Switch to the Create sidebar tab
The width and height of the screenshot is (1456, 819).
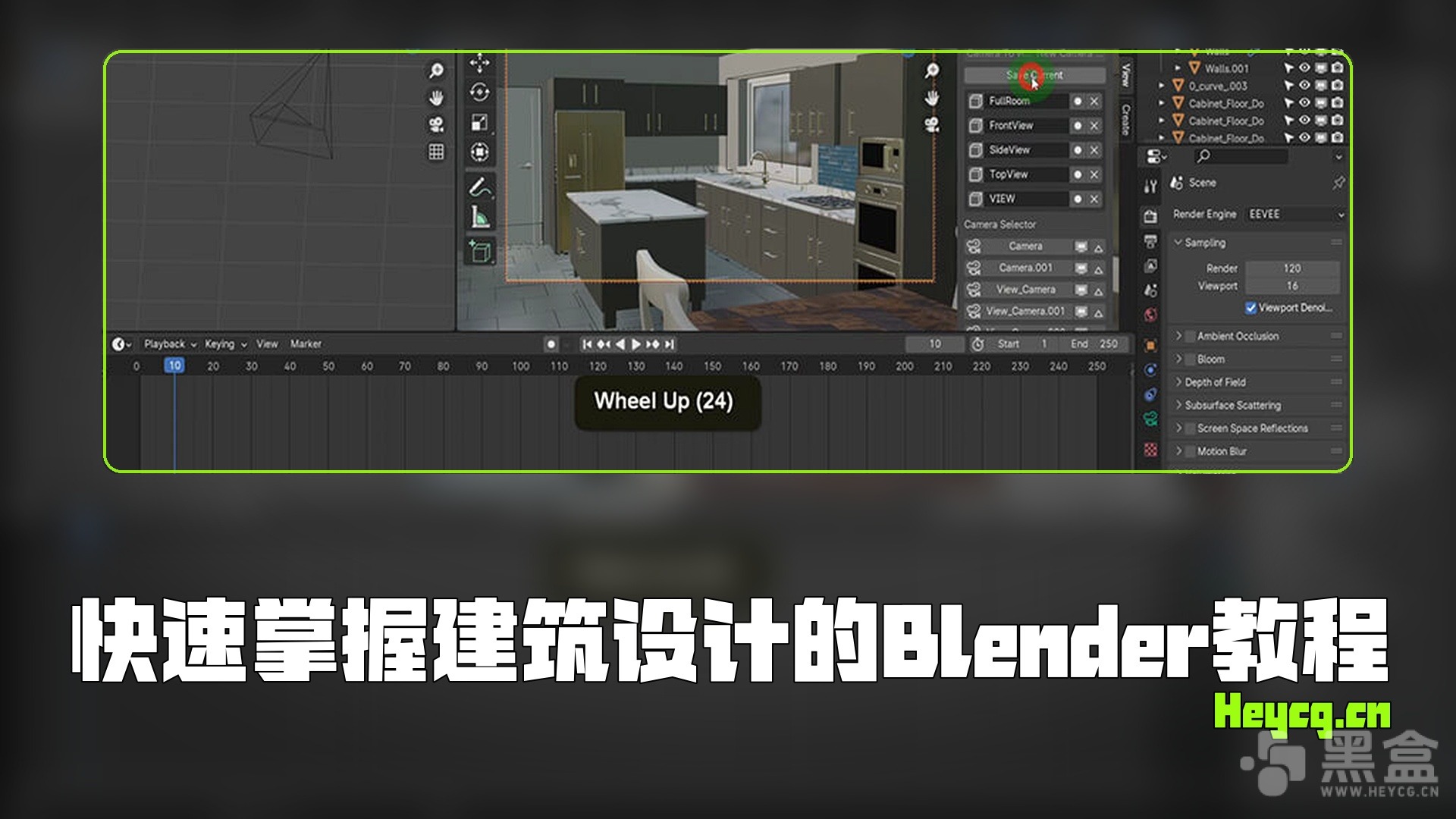1126,119
